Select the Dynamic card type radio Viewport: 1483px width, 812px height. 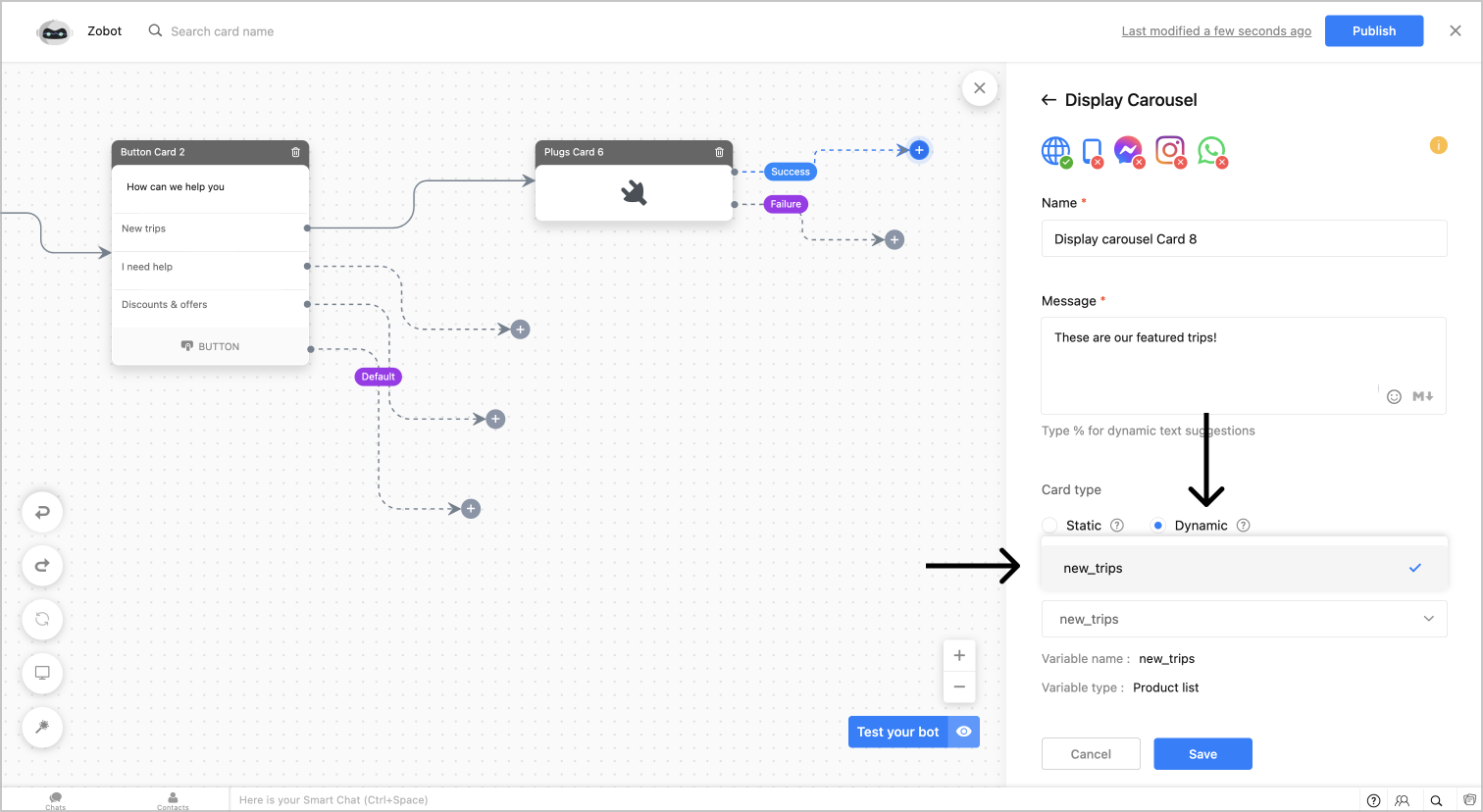click(x=1158, y=526)
